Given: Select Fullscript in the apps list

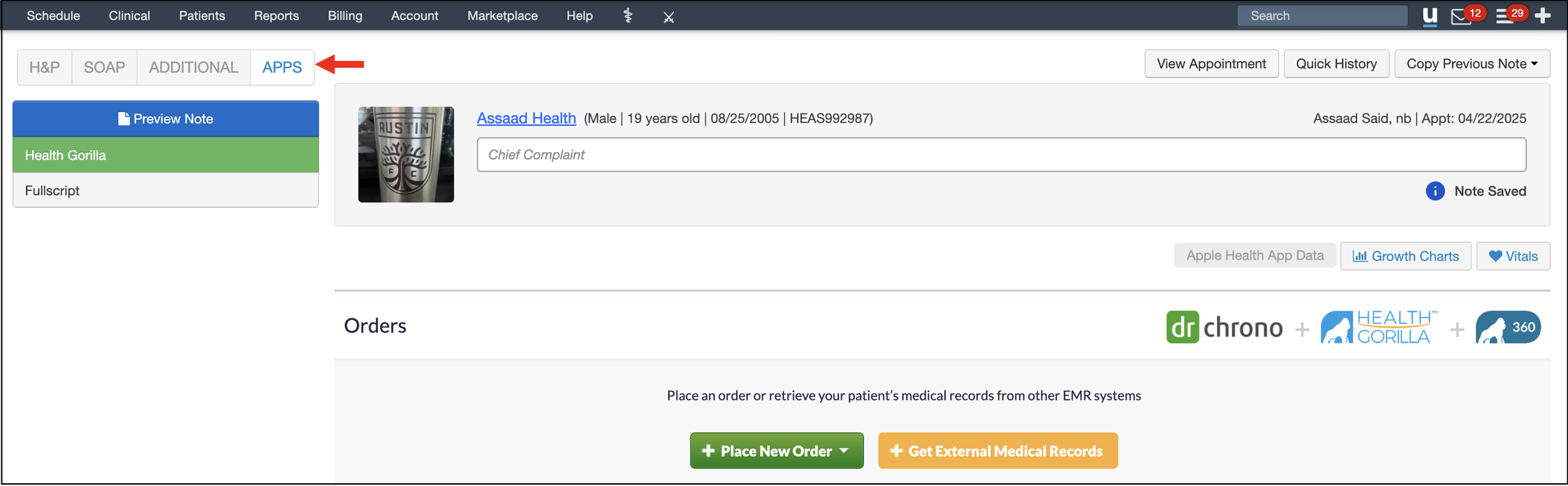Looking at the screenshot, I should click(165, 190).
